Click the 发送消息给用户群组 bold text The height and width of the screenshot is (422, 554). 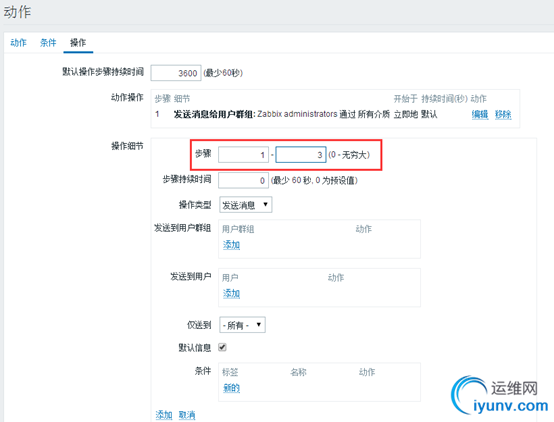point(214,114)
